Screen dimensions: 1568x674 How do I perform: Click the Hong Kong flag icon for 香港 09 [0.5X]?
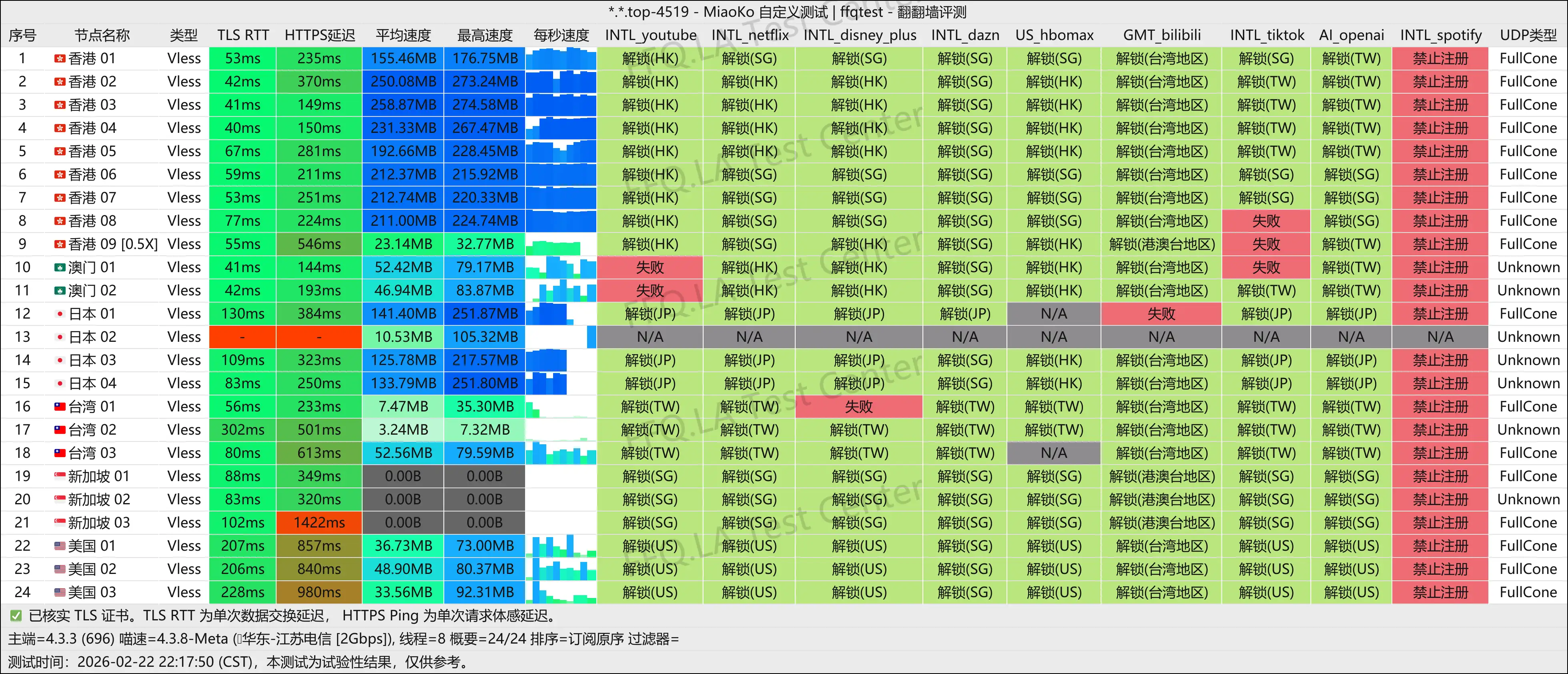pyautogui.click(x=60, y=243)
